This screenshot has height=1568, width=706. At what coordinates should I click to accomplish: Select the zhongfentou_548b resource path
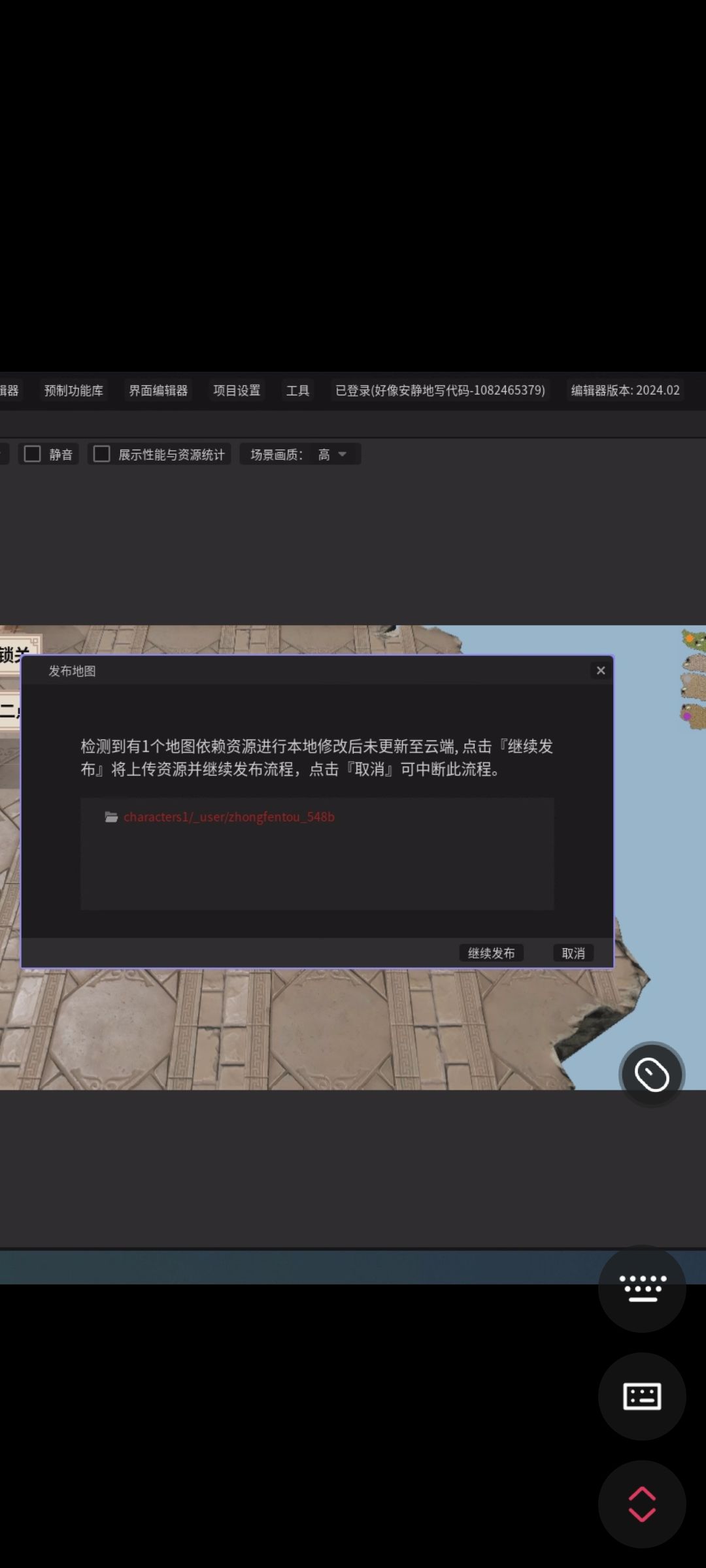pos(229,817)
